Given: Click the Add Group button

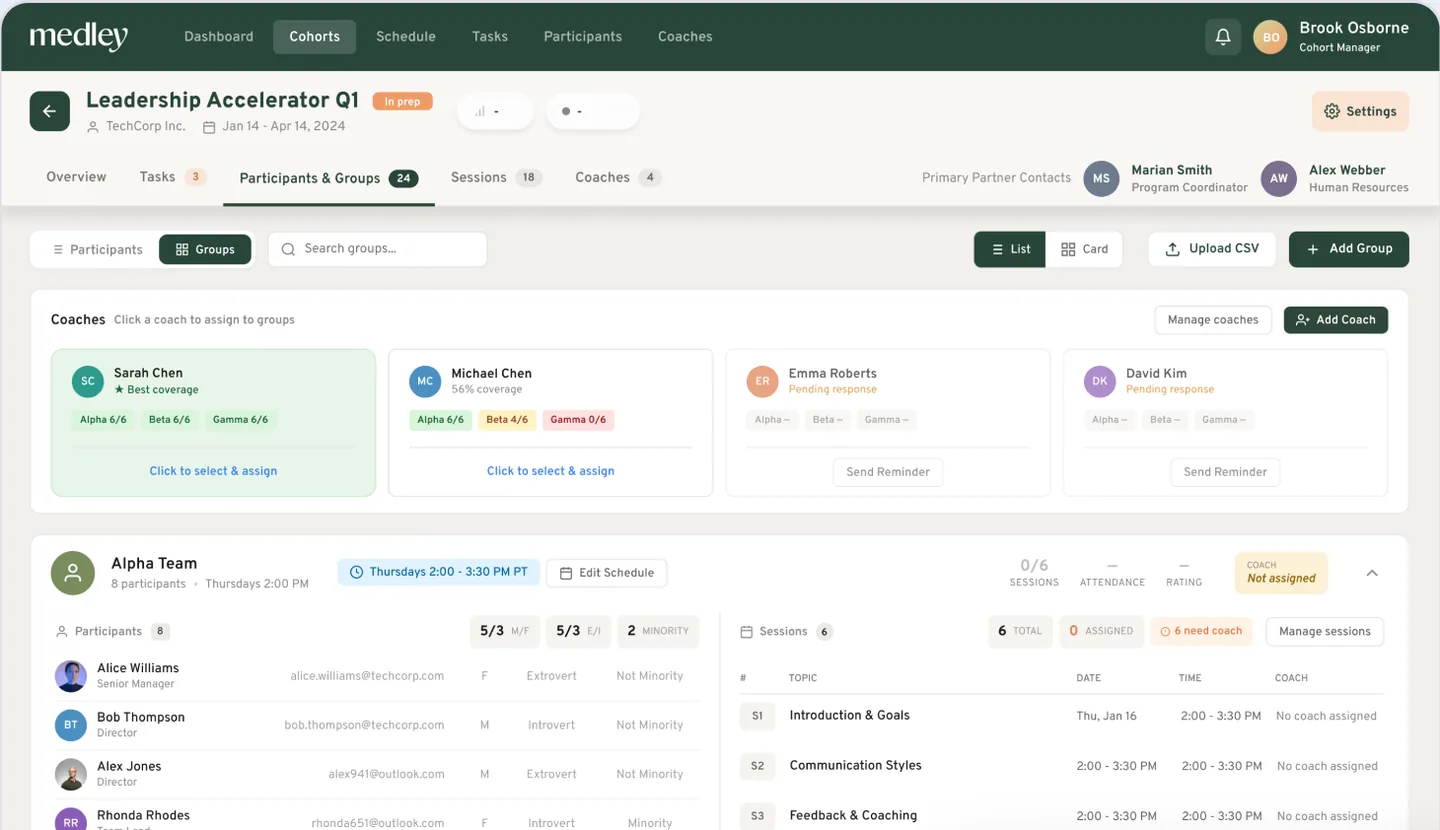Looking at the screenshot, I should 1348,249.
